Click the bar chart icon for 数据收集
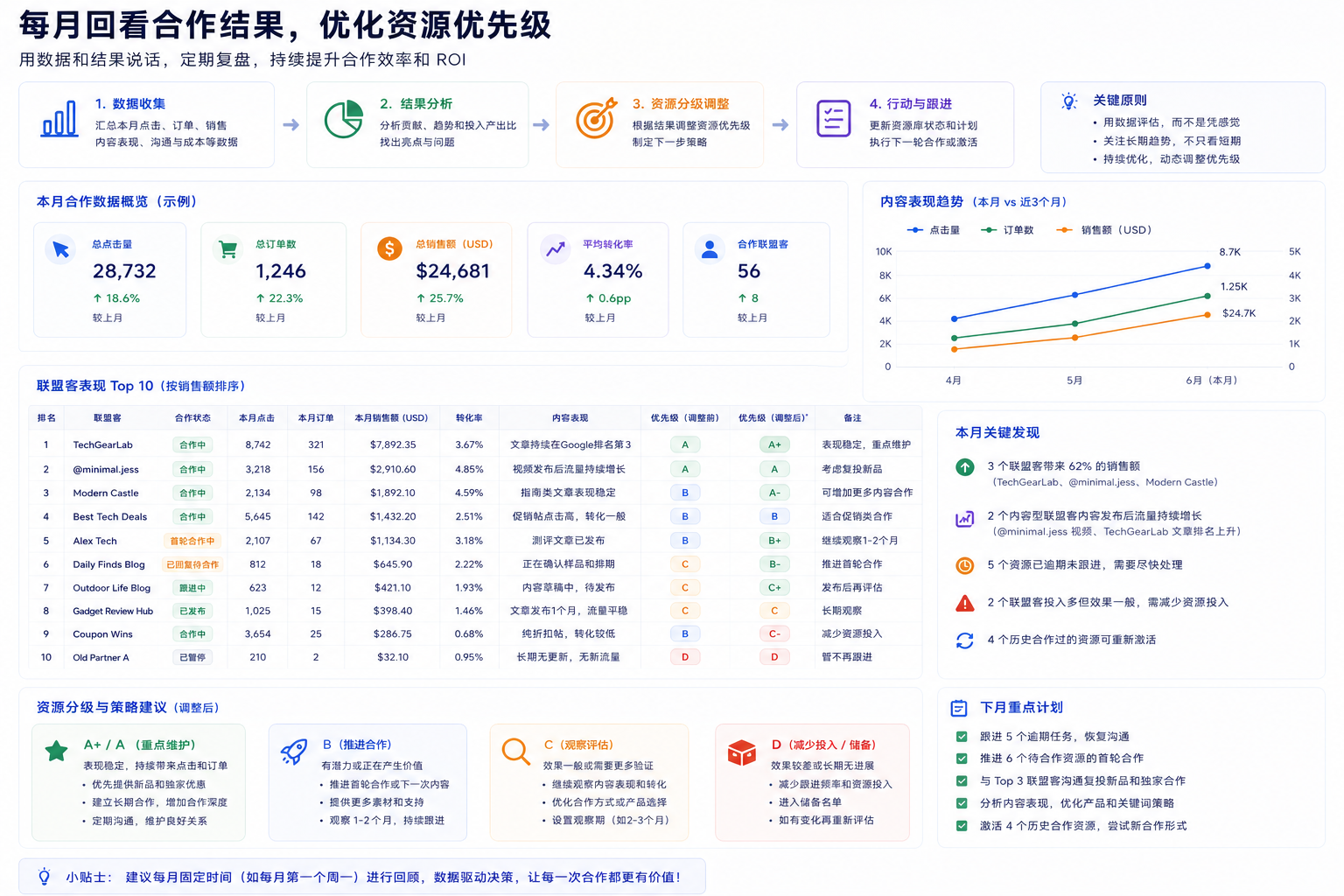Image resolution: width=1344 pixels, height=896 pixels. coord(59,120)
